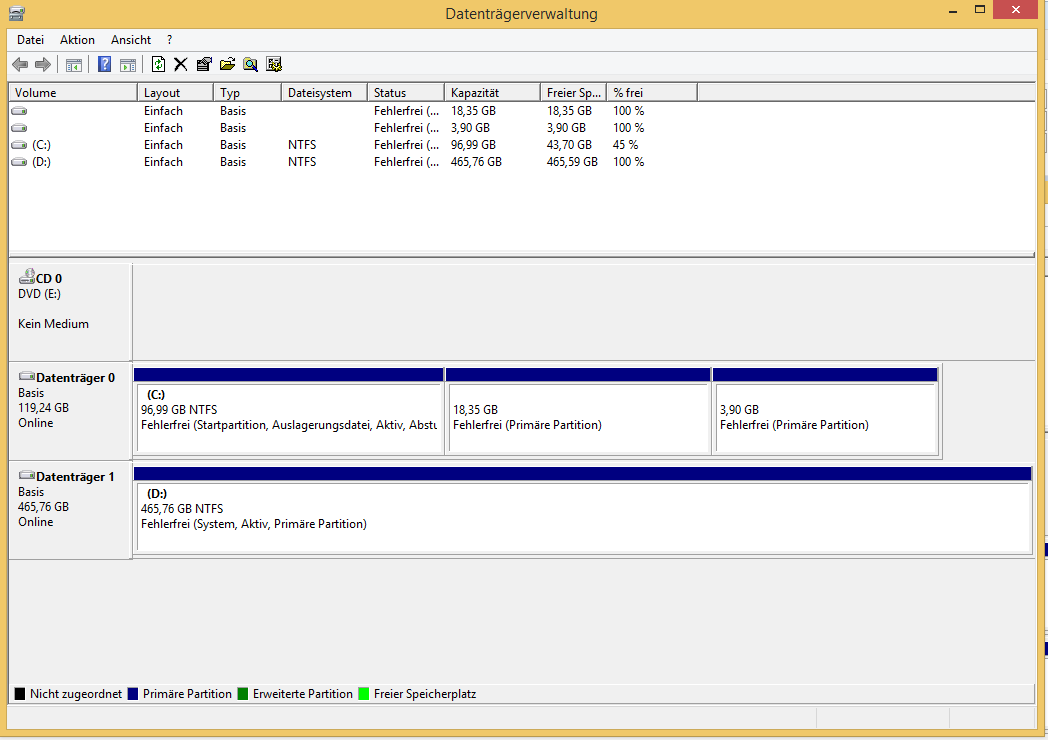The width and height of the screenshot is (1048, 740).
Task: Sort by the Kapazität column header
Action: pos(492,93)
